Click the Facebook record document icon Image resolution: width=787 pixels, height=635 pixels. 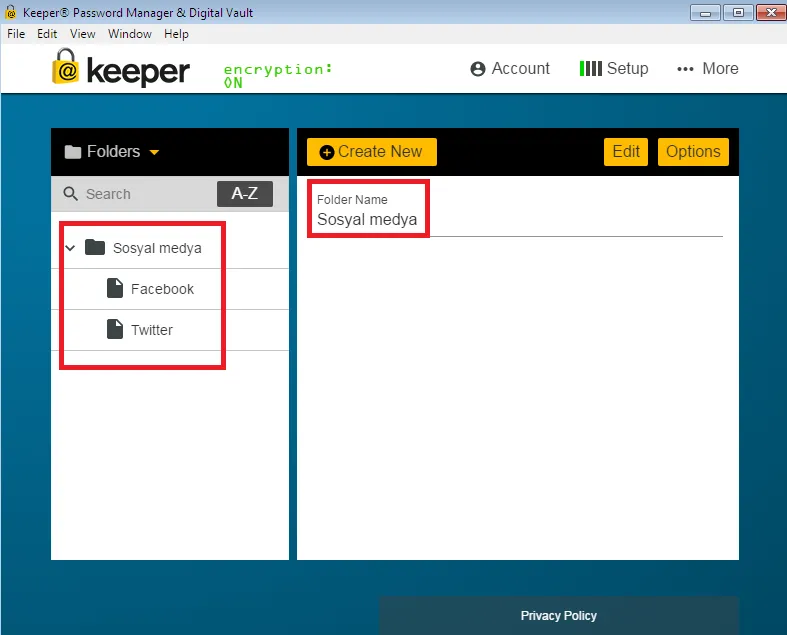(115, 288)
